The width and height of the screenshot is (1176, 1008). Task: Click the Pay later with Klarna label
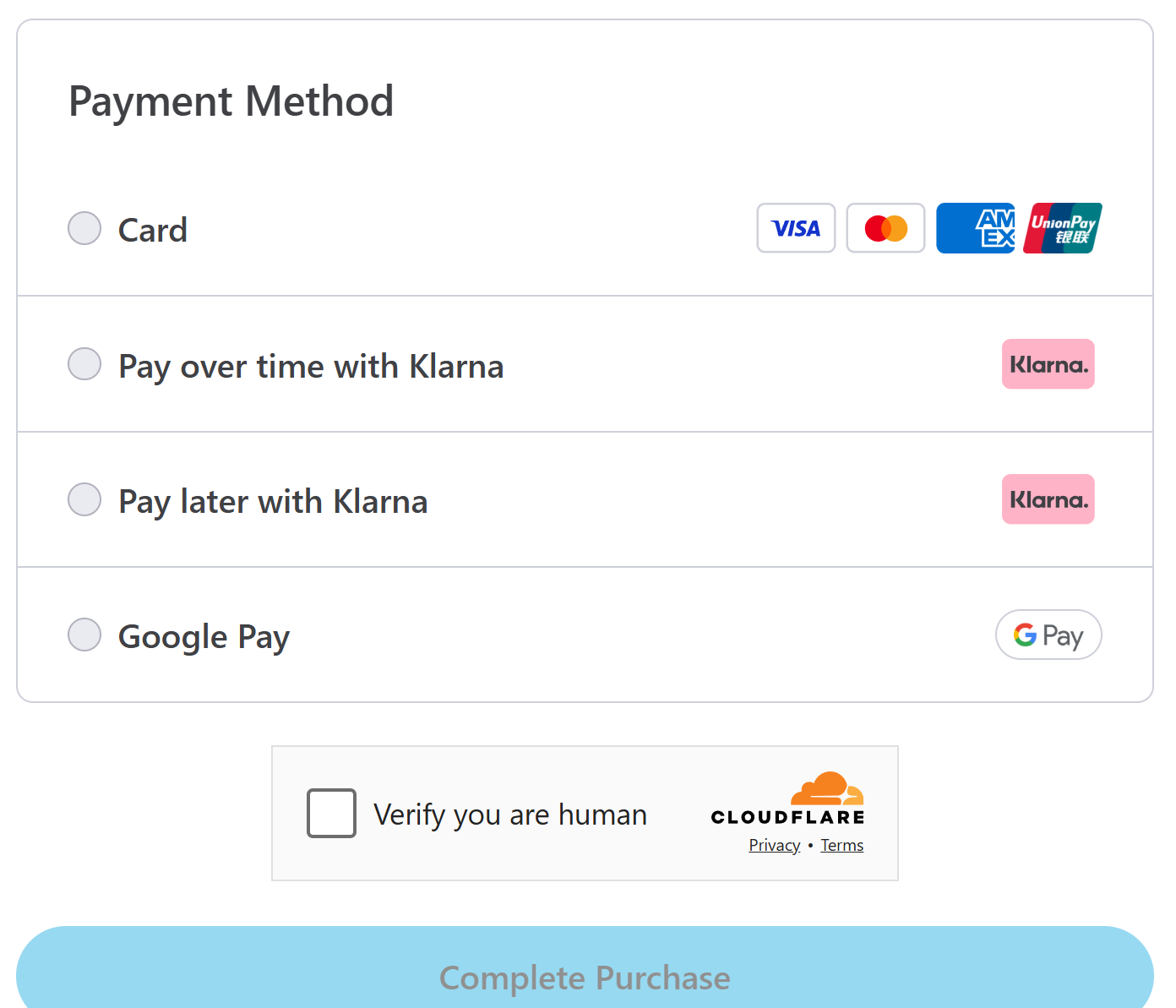(x=273, y=502)
